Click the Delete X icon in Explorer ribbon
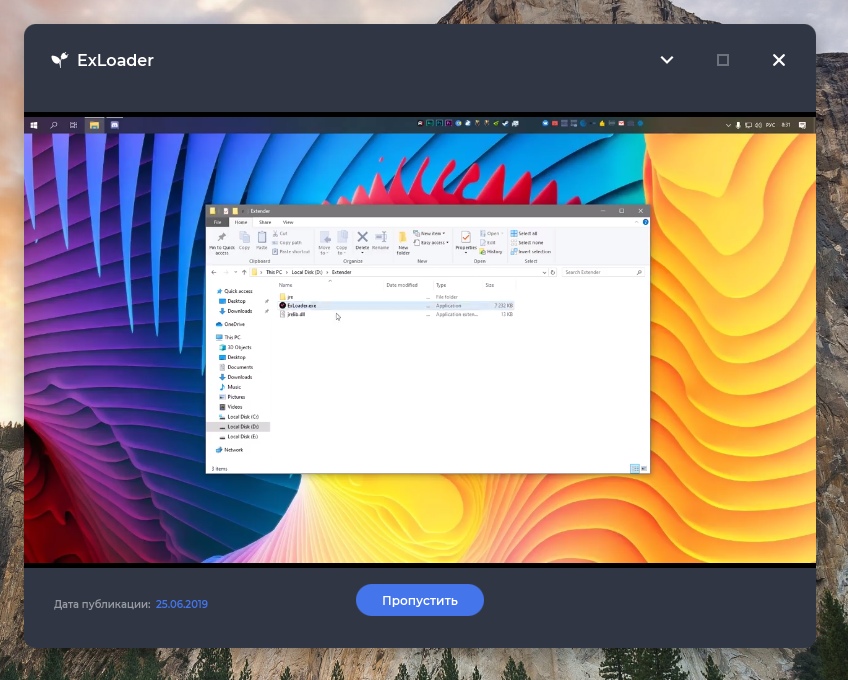 [x=362, y=237]
